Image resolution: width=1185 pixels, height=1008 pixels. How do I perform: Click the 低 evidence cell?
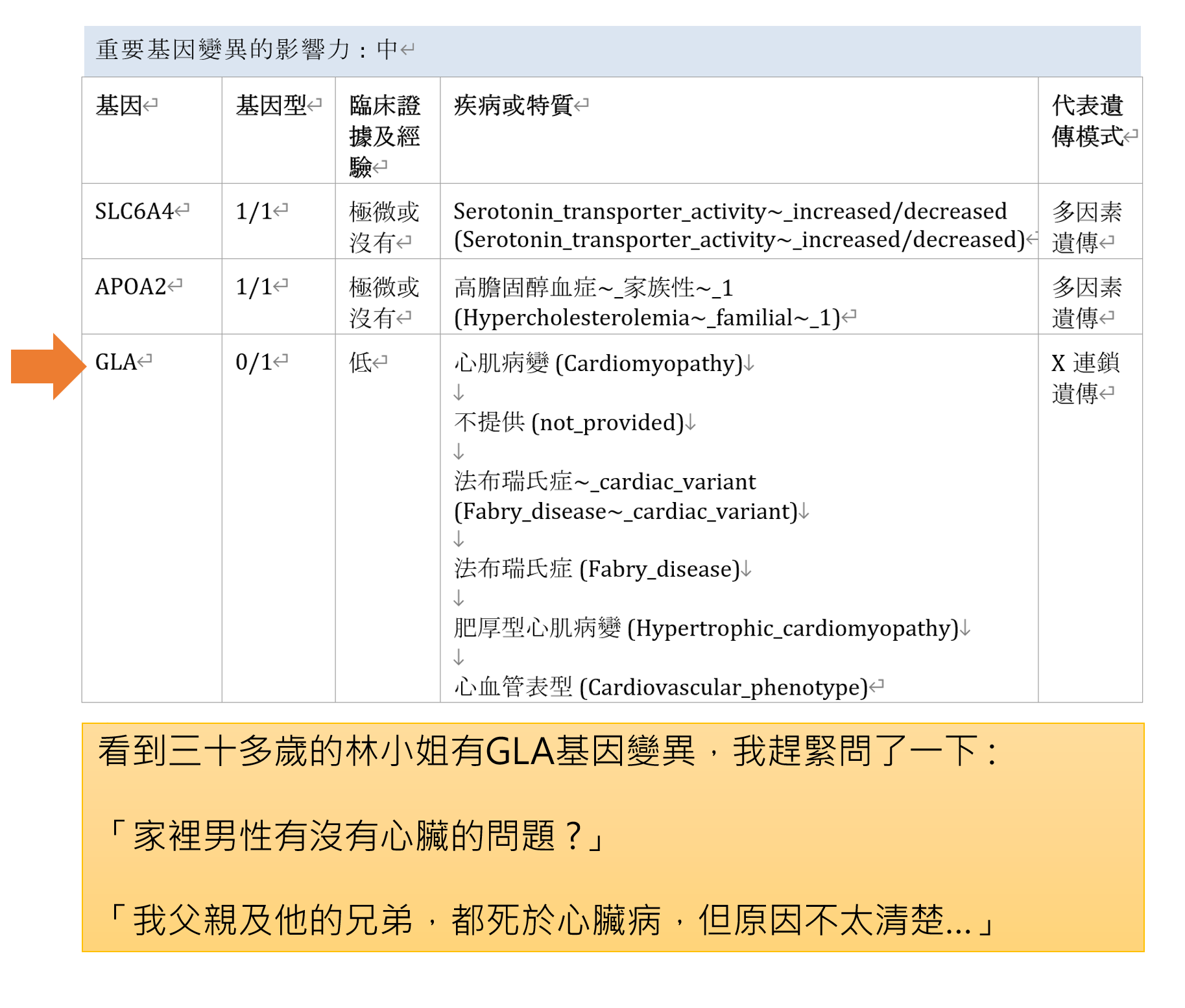coord(361,362)
